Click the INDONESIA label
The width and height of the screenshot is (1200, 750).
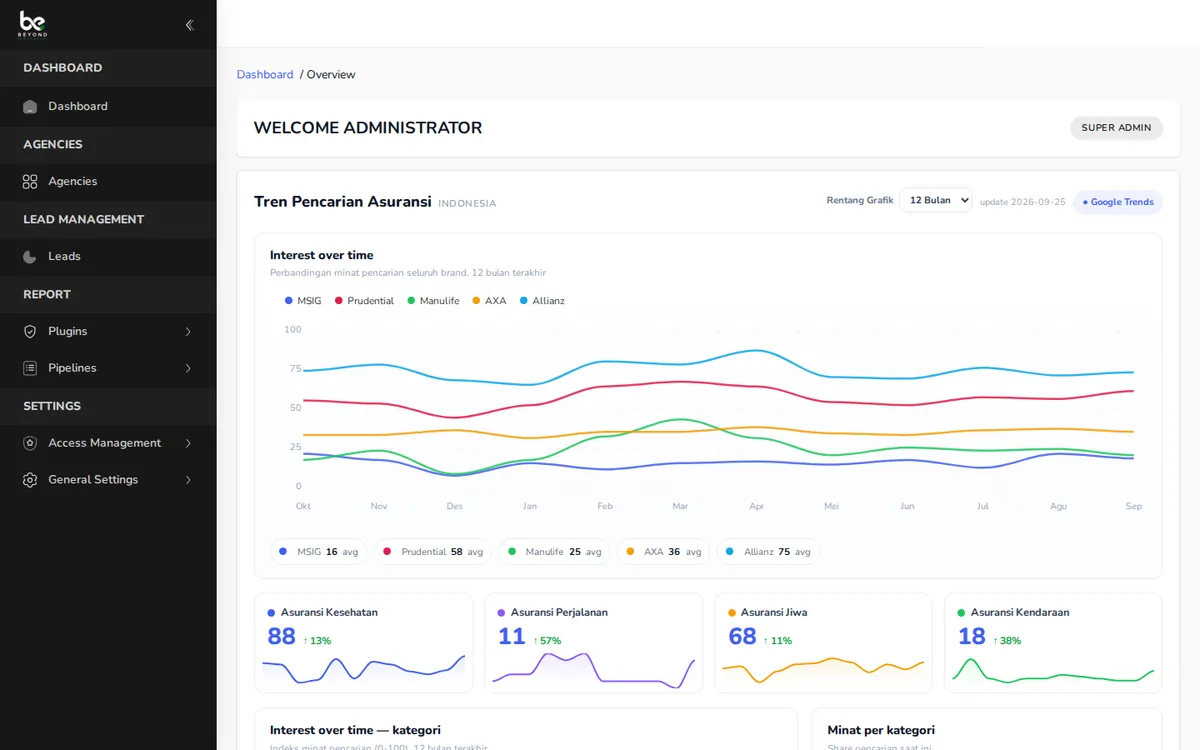pos(467,204)
